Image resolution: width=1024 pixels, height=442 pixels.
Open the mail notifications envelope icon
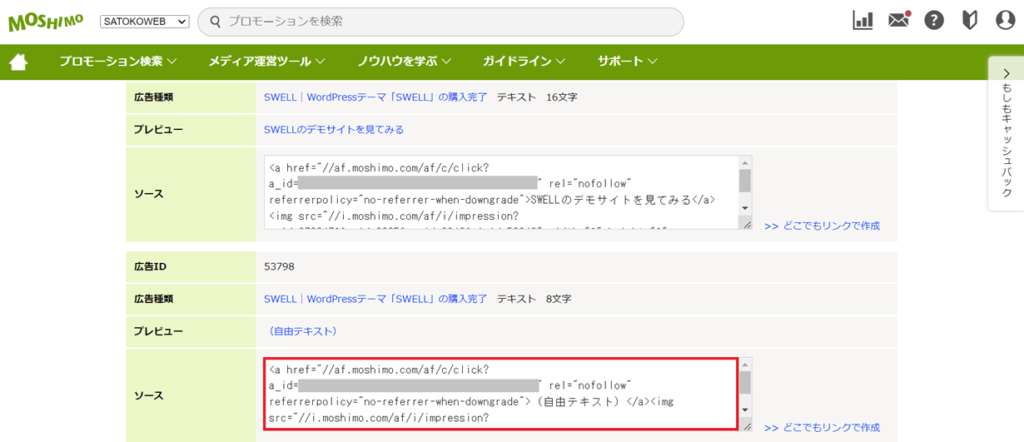coord(899,21)
